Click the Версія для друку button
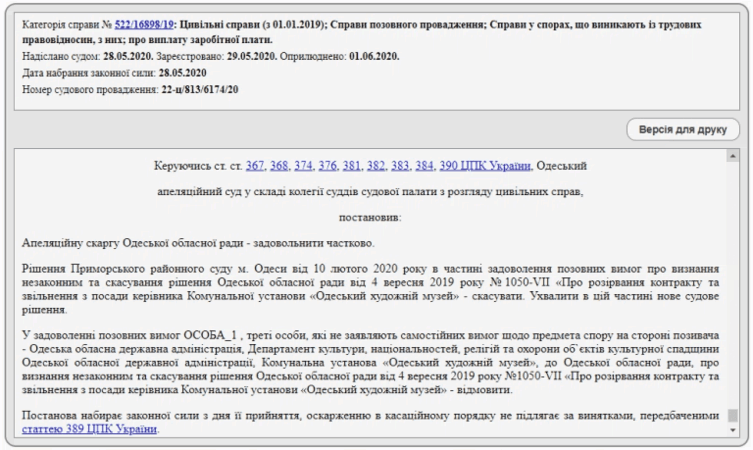 pos(683,129)
